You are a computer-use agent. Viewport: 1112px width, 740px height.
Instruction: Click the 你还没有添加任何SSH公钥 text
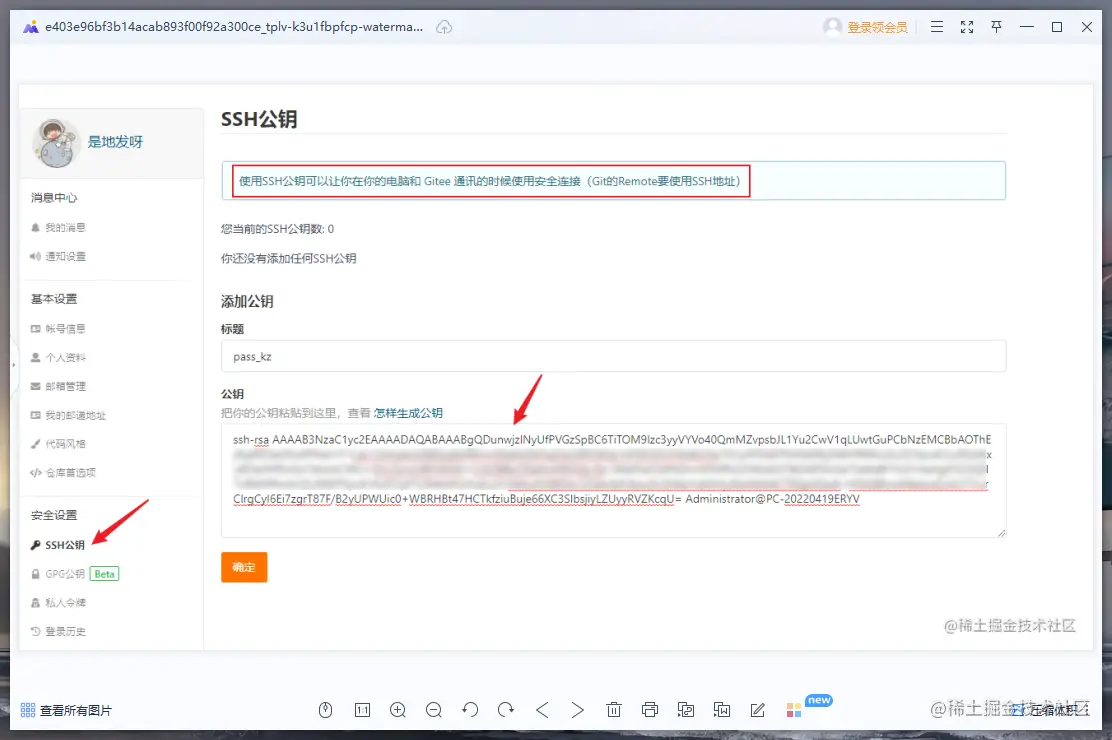[x=289, y=258]
